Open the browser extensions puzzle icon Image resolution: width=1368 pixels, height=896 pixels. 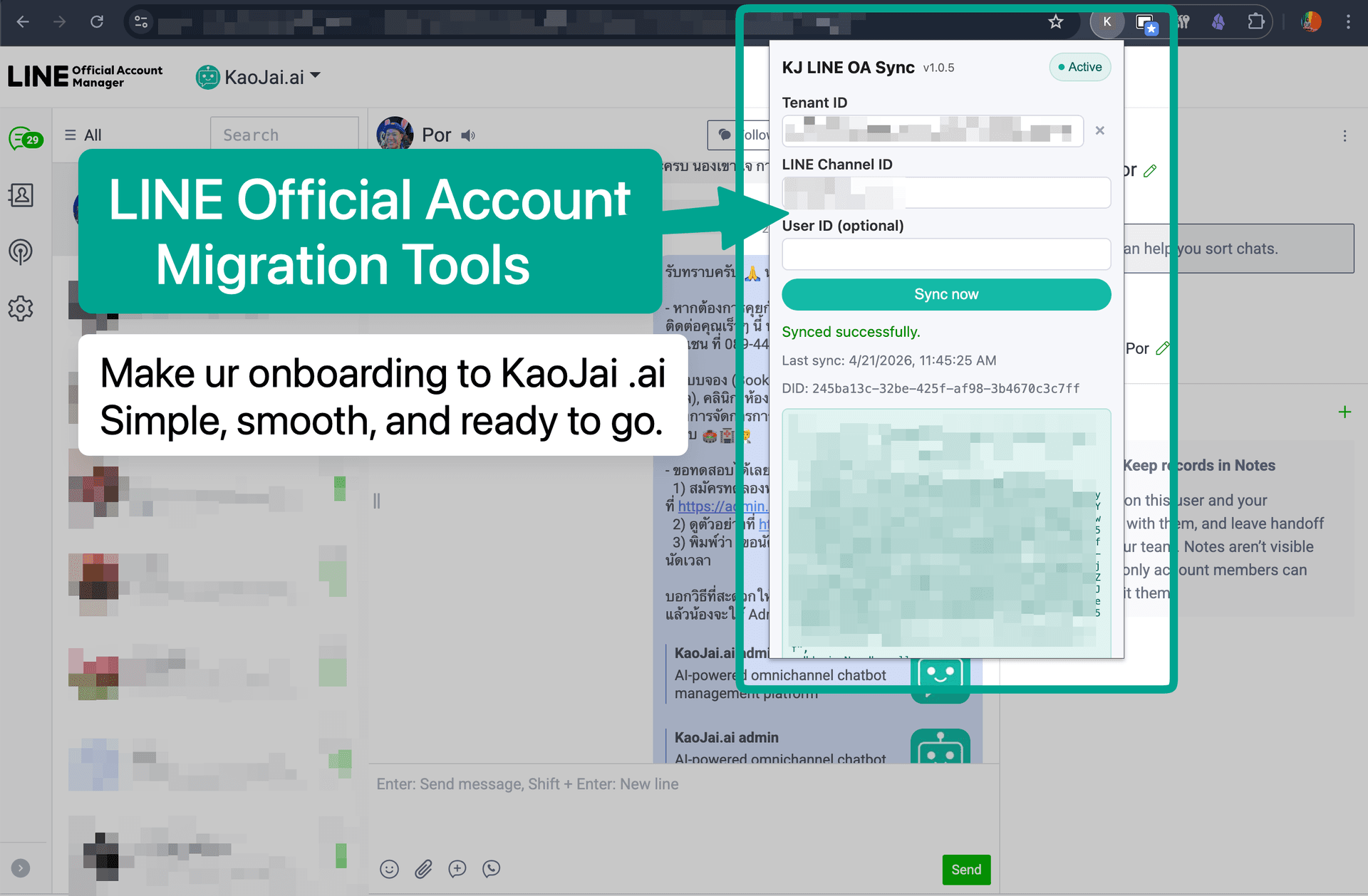coord(1256,22)
